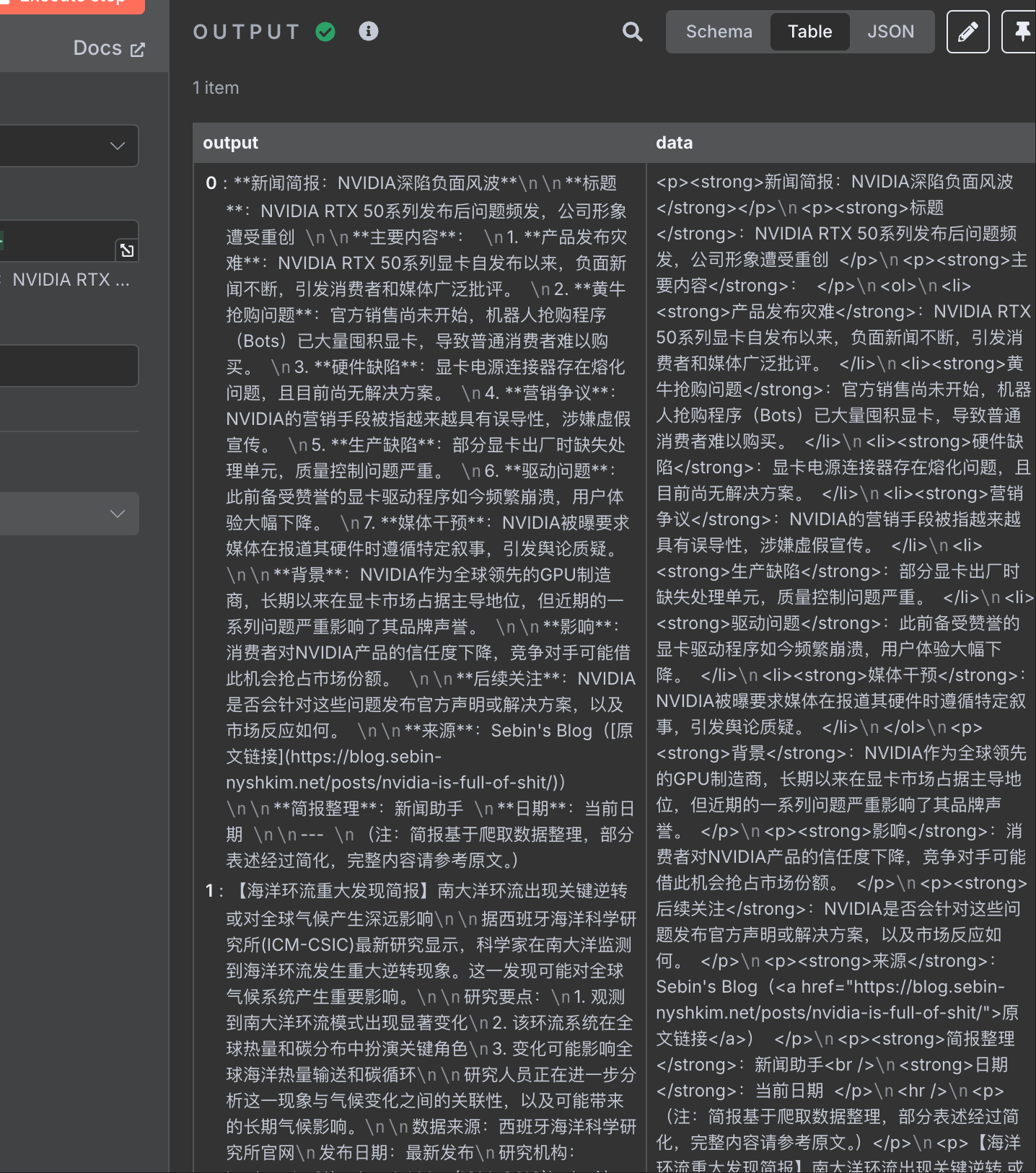
Task: Open the Docs external link
Action: (x=109, y=48)
